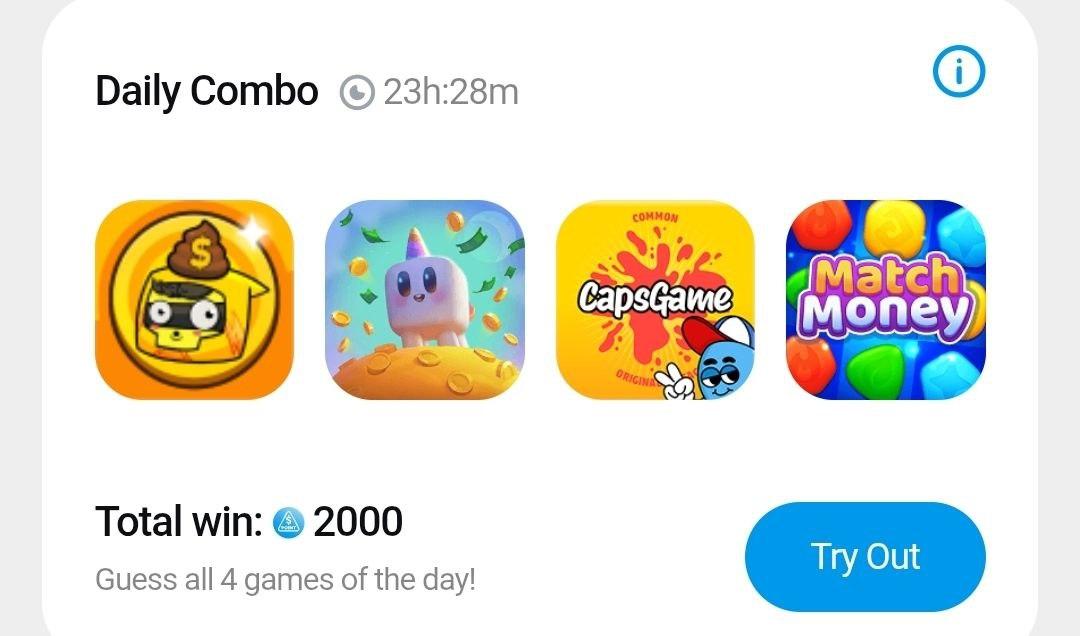The image size is (1080, 636).
Task: Open the Daily Combo info icon
Action: 959,71
